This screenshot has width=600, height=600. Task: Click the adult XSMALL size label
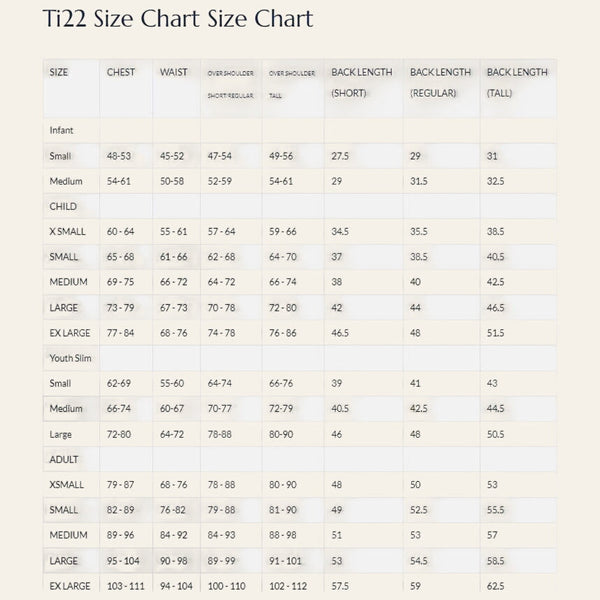[x=67, y=485]
